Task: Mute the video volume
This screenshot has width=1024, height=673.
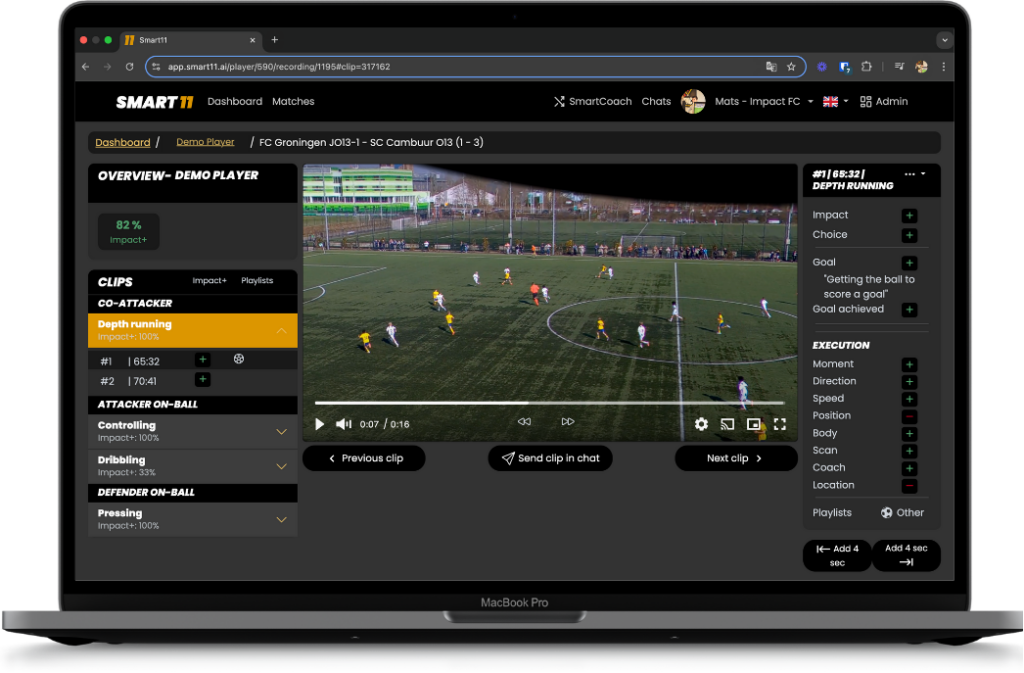Action: pos(344,424)
